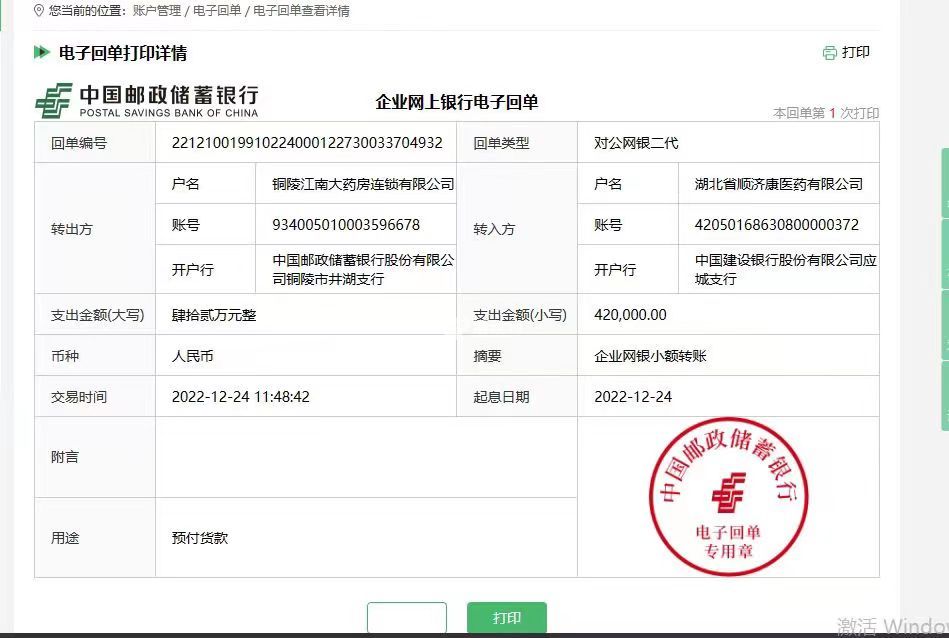Click the green arrow icon beside 电子回单打印详情

(x=42, y=52)
